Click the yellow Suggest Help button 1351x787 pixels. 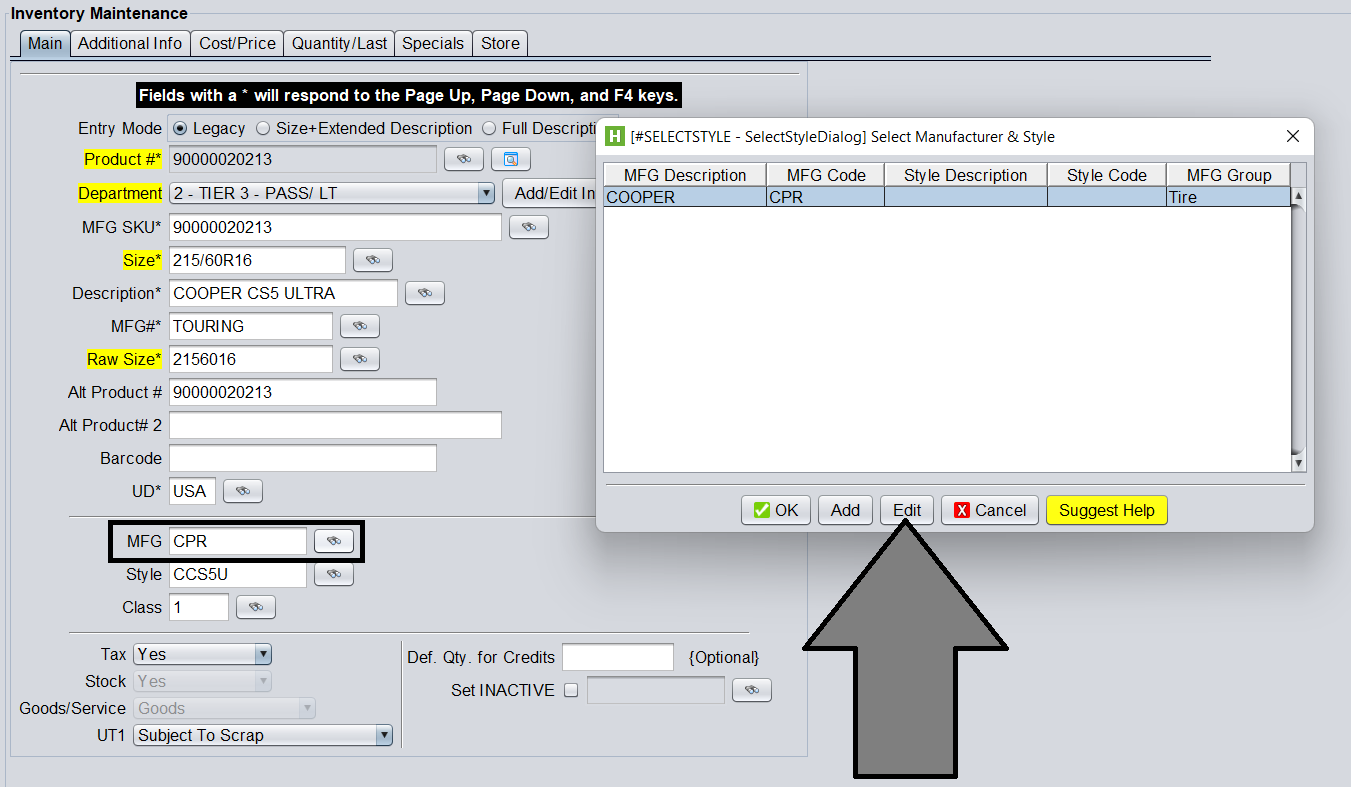tap(1106, 510)
